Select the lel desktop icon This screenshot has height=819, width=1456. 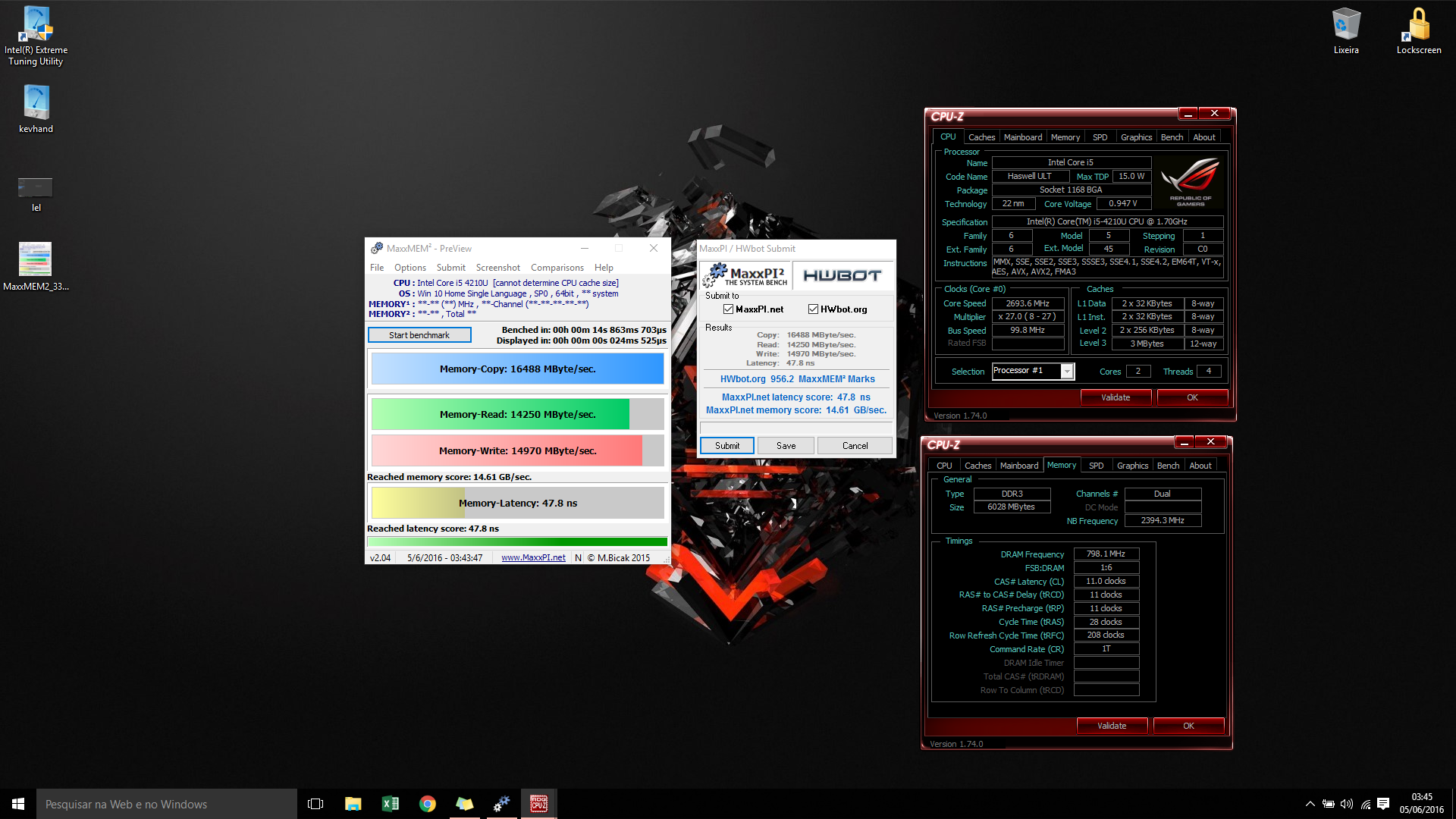coord(36,193)
